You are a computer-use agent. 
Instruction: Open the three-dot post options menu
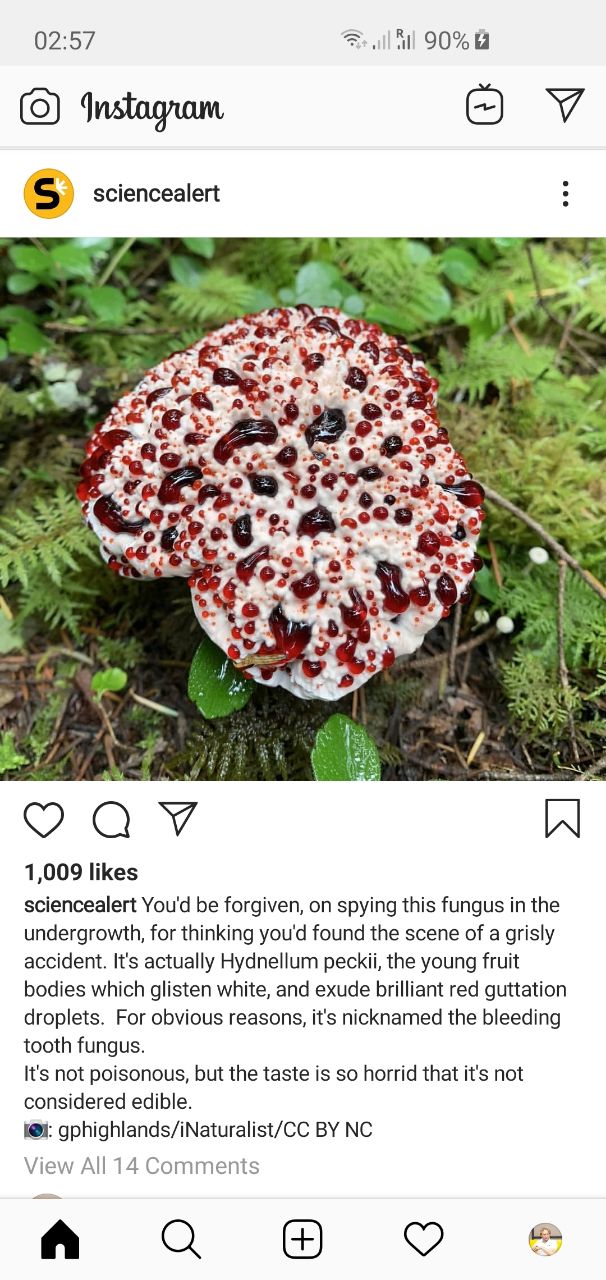coord(565,194)
